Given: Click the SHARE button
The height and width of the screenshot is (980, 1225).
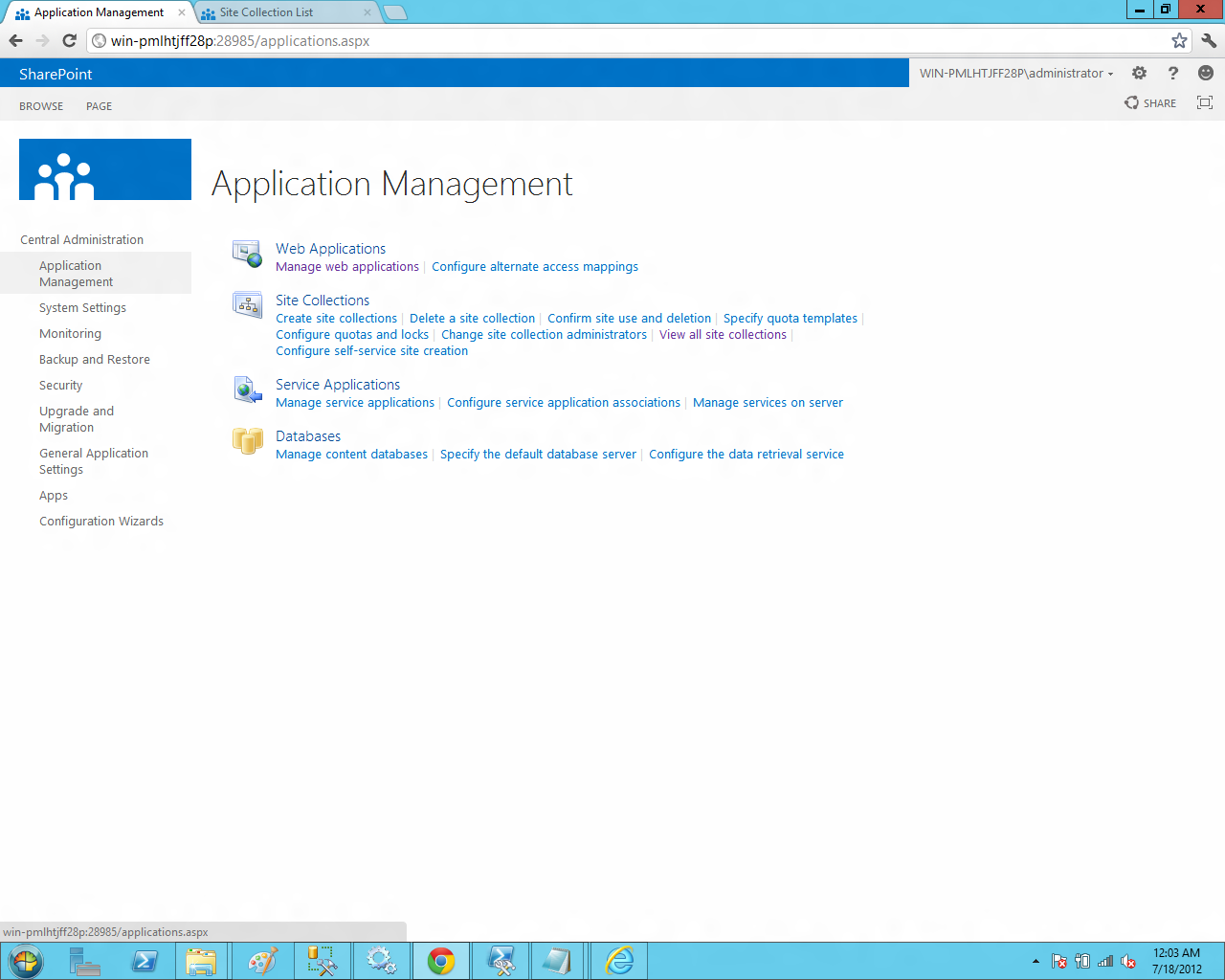Looking at the screenshot, I should pos(1150,102).
